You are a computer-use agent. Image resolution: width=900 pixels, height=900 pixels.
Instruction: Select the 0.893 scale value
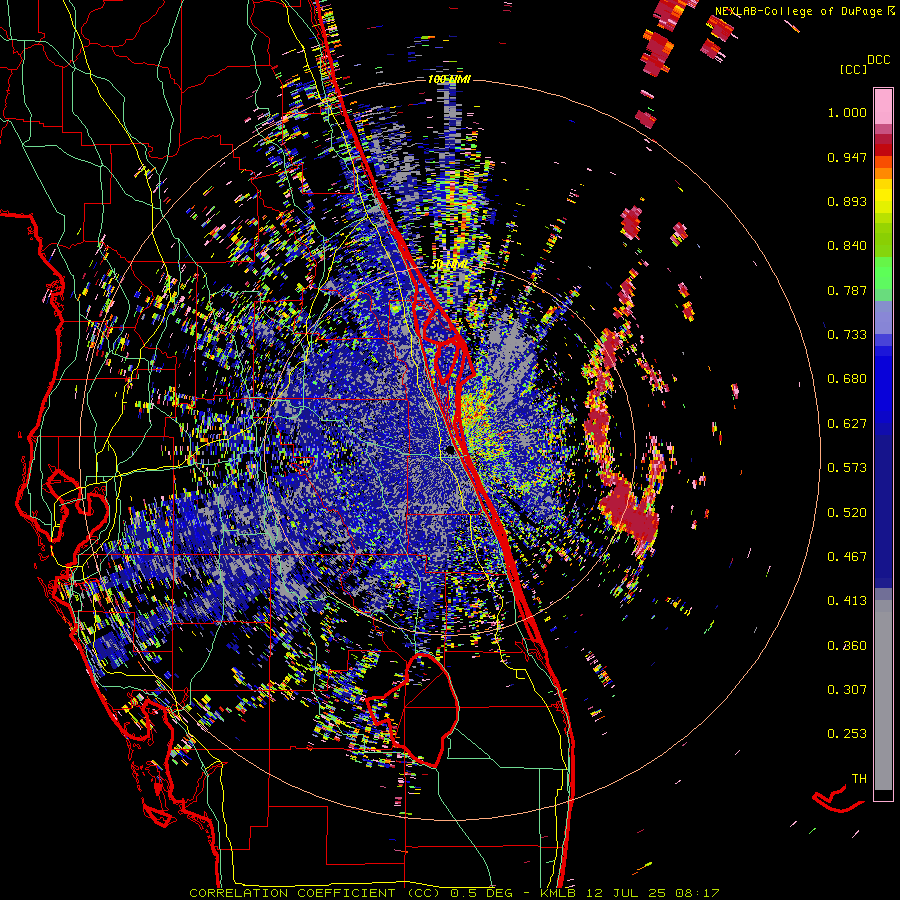[x=847, y=201]
